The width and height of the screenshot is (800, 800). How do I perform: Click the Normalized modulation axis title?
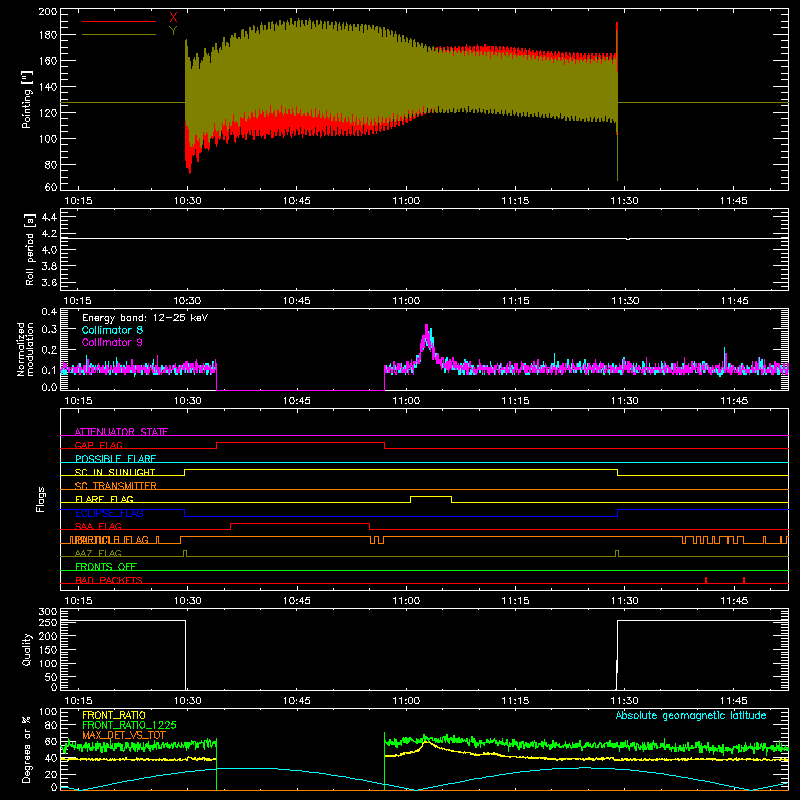(25, 349)
